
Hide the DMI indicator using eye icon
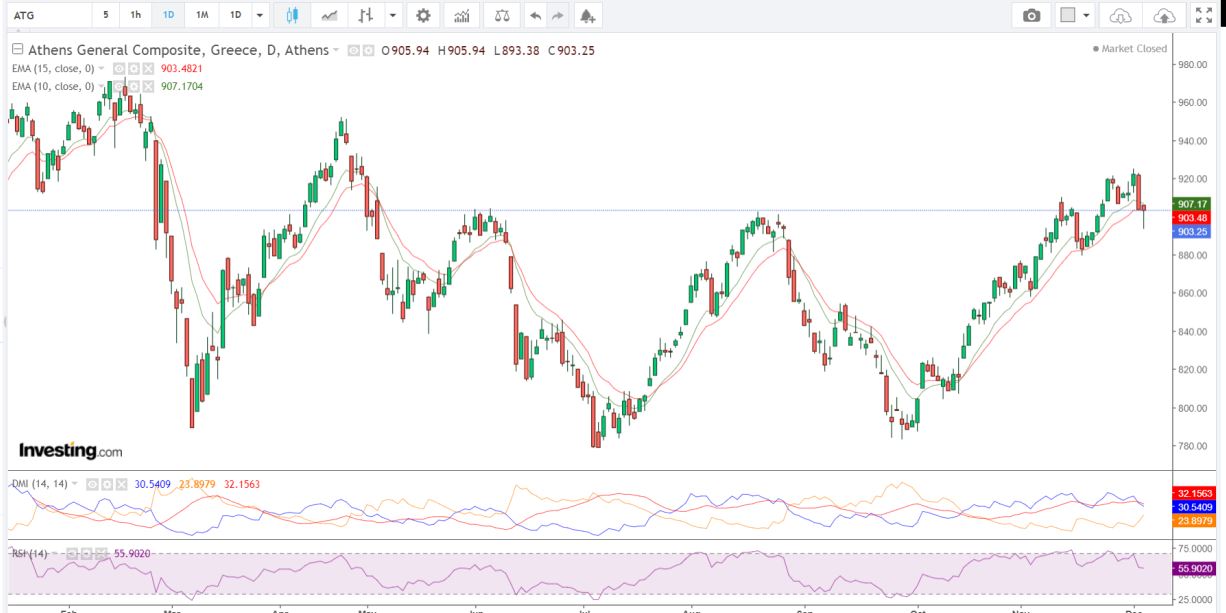pyautogui.click(x=92, y=484)
